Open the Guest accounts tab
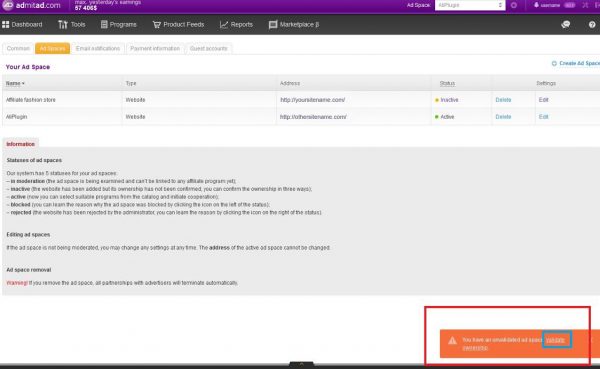 point(209,49)
